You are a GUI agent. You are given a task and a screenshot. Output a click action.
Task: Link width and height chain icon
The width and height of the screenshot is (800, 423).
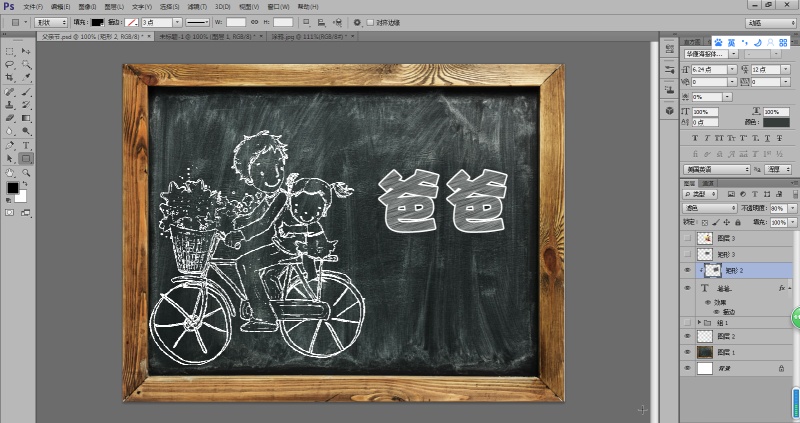pos(254,22)
